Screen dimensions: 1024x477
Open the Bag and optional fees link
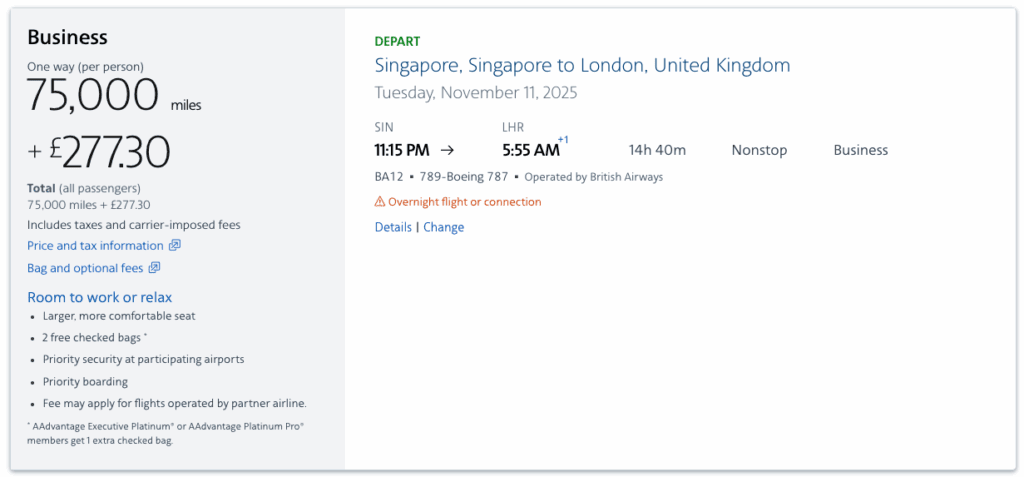tap(85, 268)
